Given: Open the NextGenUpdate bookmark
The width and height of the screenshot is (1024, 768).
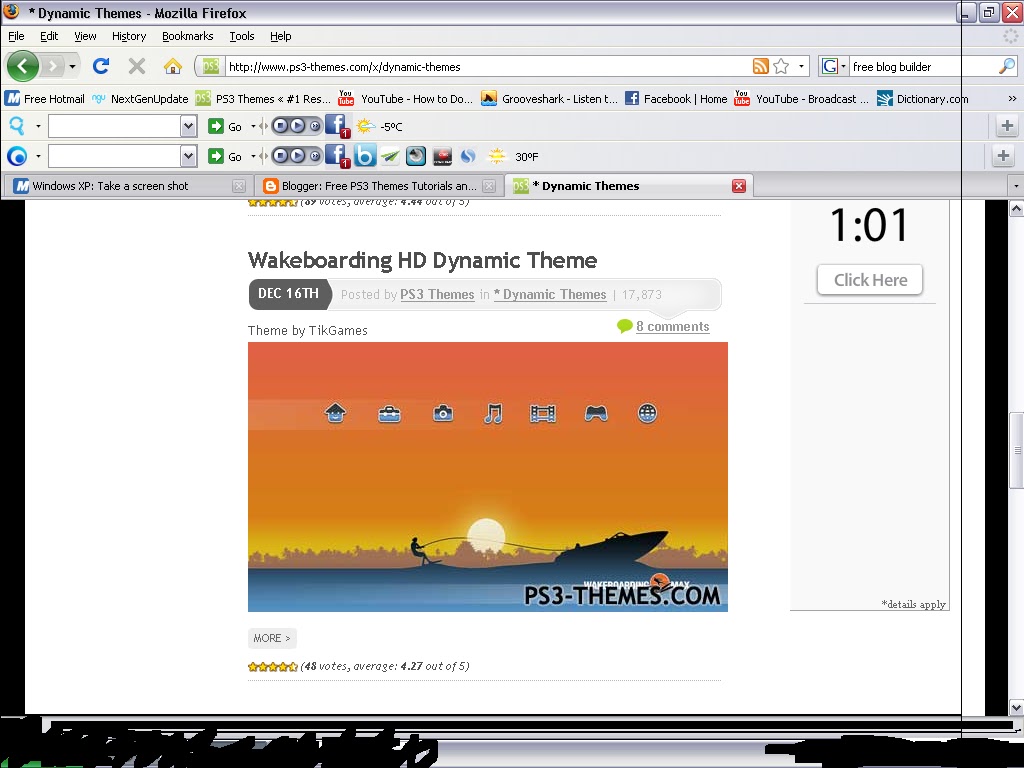Looking at the screenshot, I should tap(140, 99).
